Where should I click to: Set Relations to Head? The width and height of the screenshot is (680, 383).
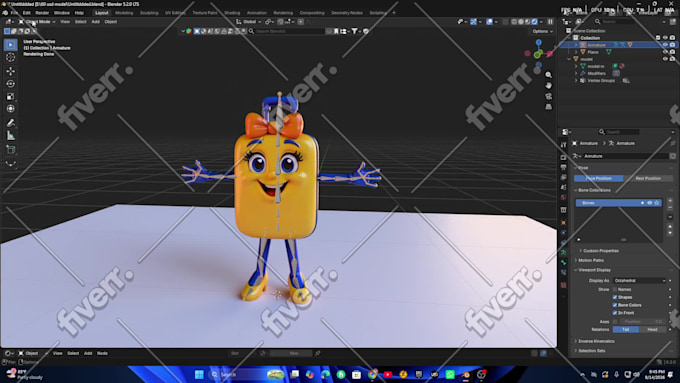652,330
